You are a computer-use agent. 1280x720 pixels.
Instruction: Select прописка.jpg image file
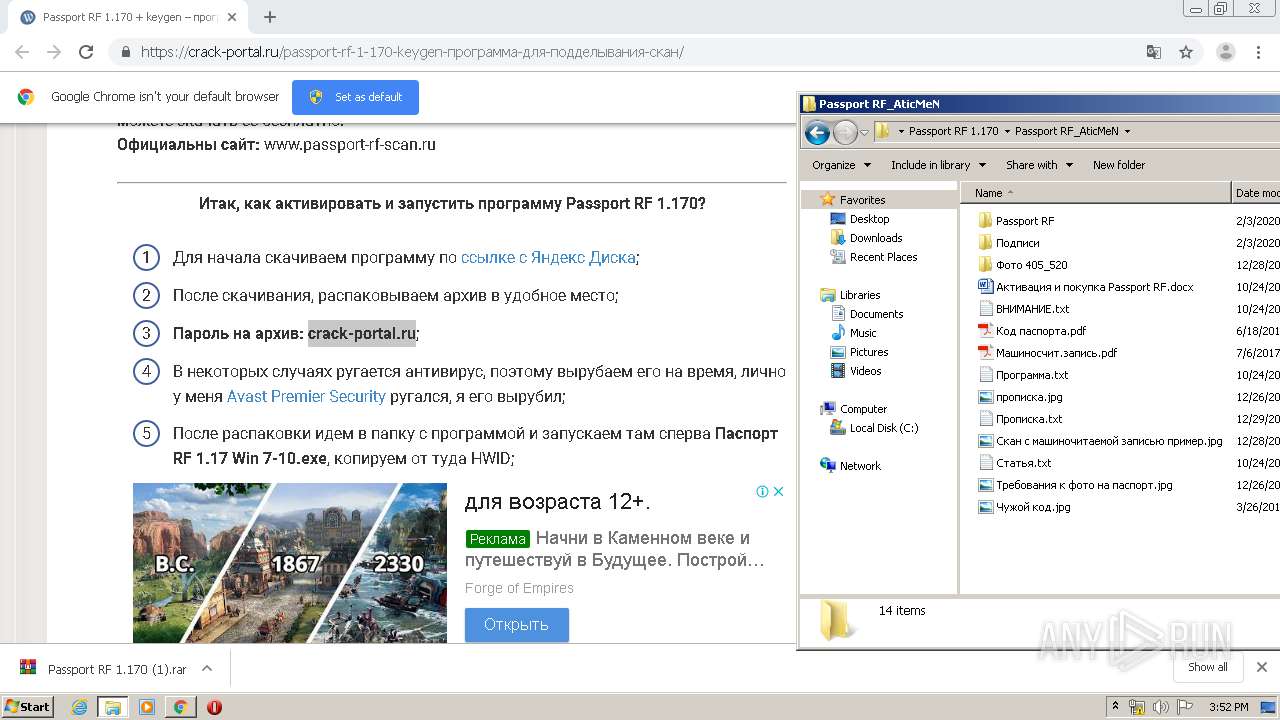click(1029, 397)
